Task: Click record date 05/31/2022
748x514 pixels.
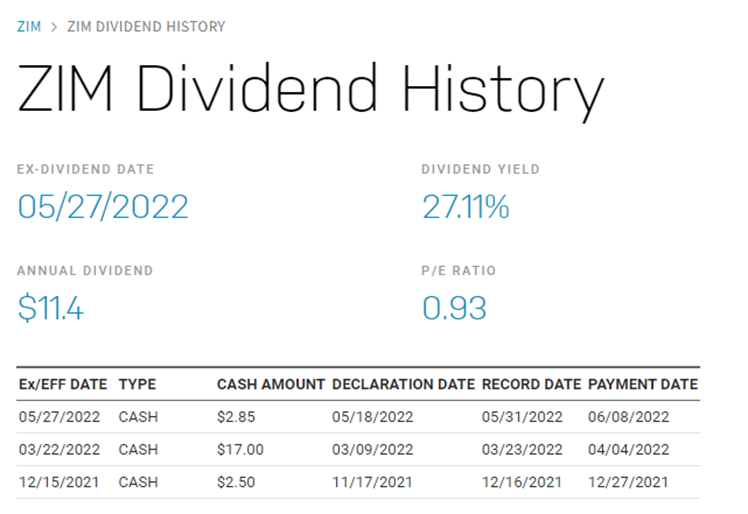Action: coord(522,417)
